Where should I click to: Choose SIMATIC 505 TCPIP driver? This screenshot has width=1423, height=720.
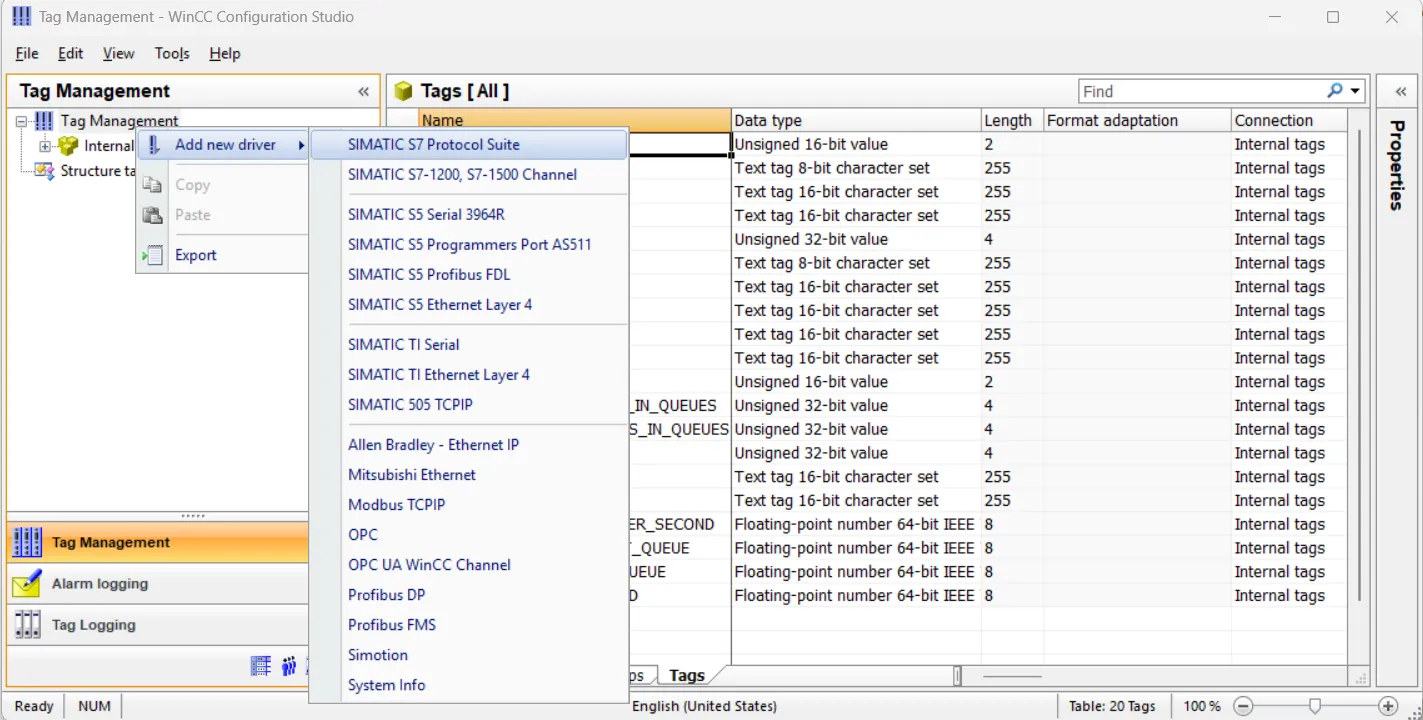click(469, 405)
